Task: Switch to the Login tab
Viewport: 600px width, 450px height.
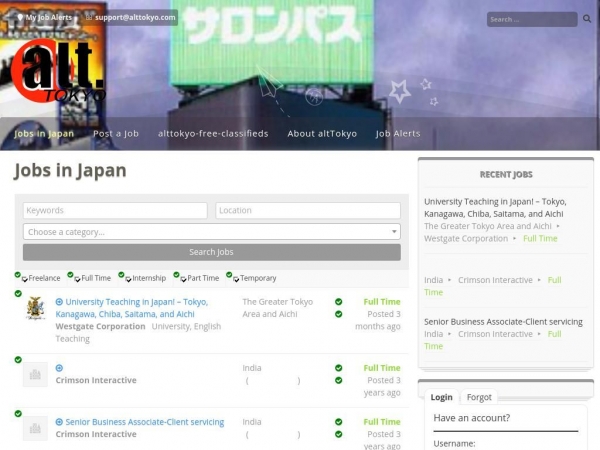Action: tap(442, 397)
